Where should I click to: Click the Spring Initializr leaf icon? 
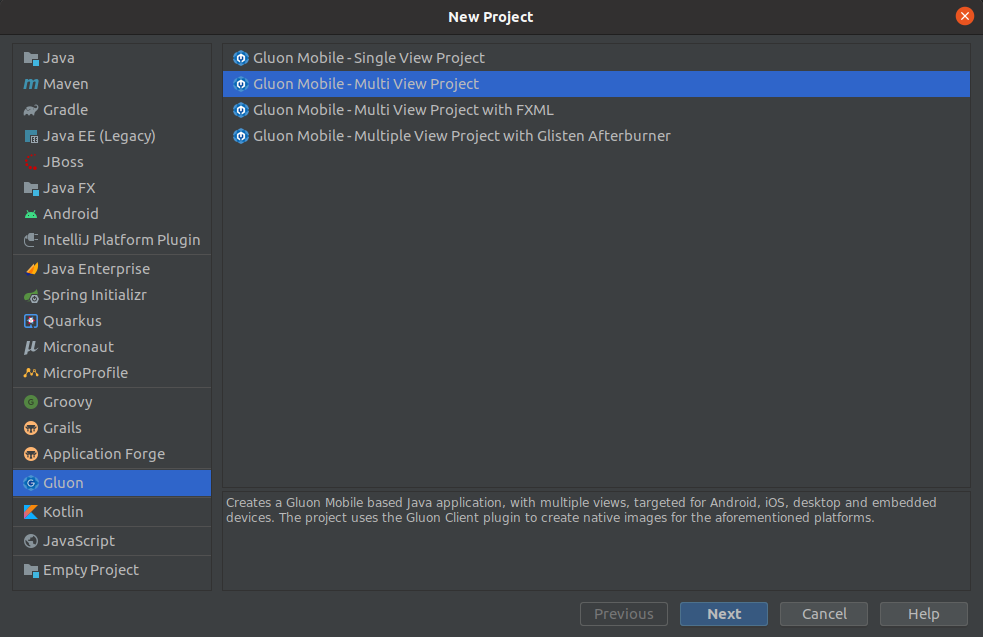pyautogui.click(x=31, y=295)
